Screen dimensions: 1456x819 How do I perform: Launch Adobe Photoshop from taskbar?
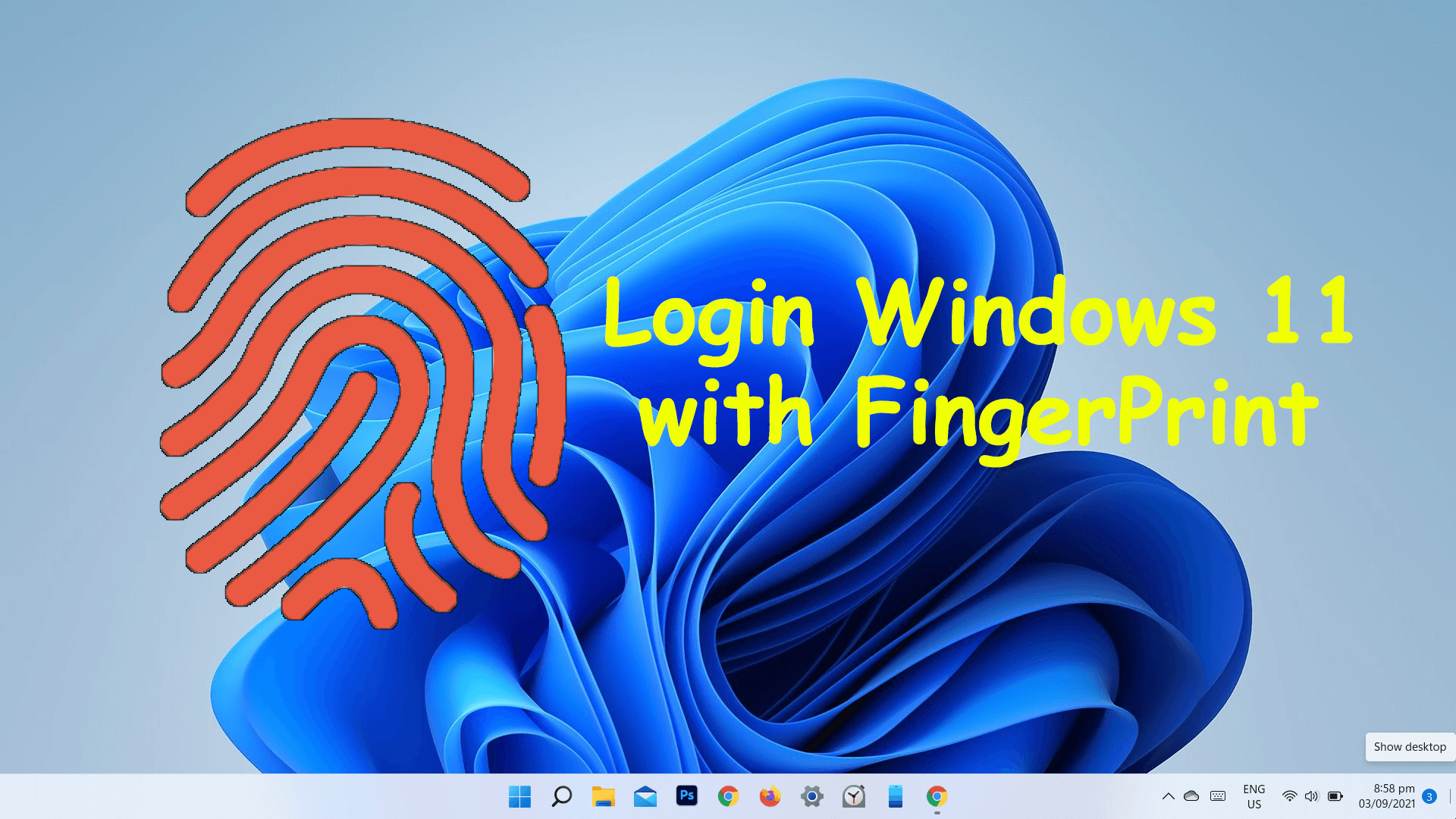(x=687, y=795)
